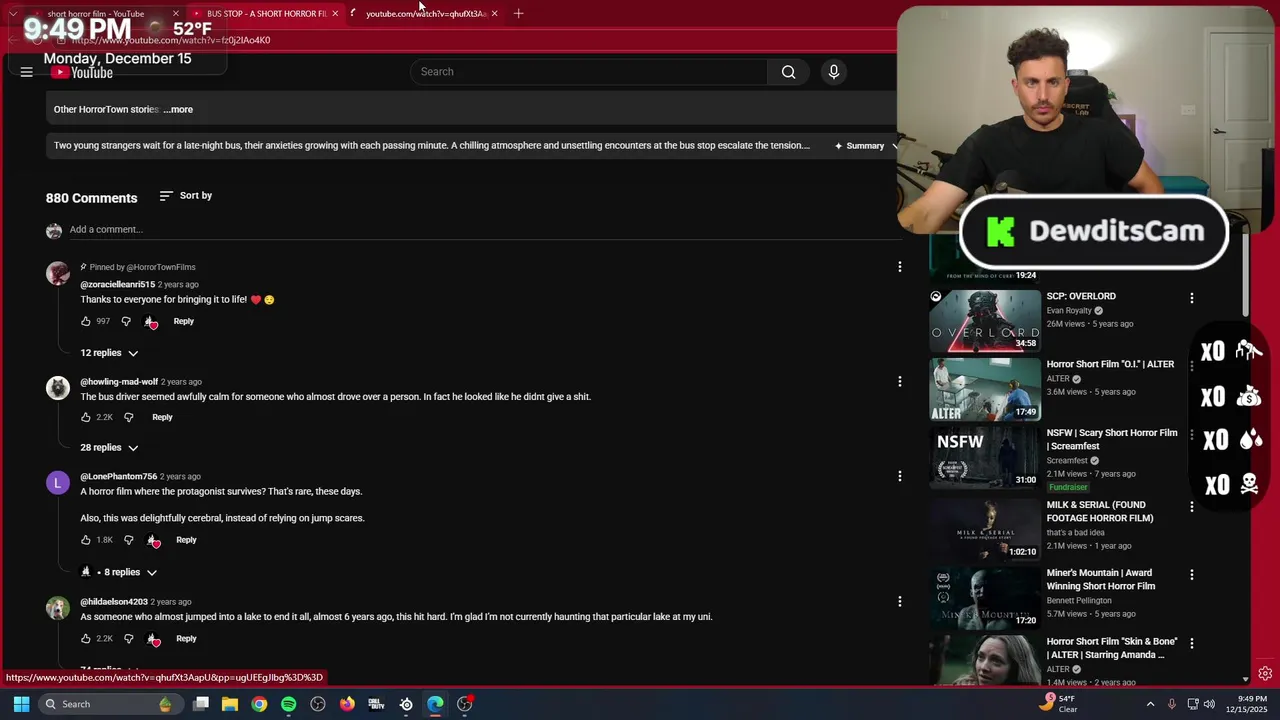Click the browser address bar URL

click(170, 40)
